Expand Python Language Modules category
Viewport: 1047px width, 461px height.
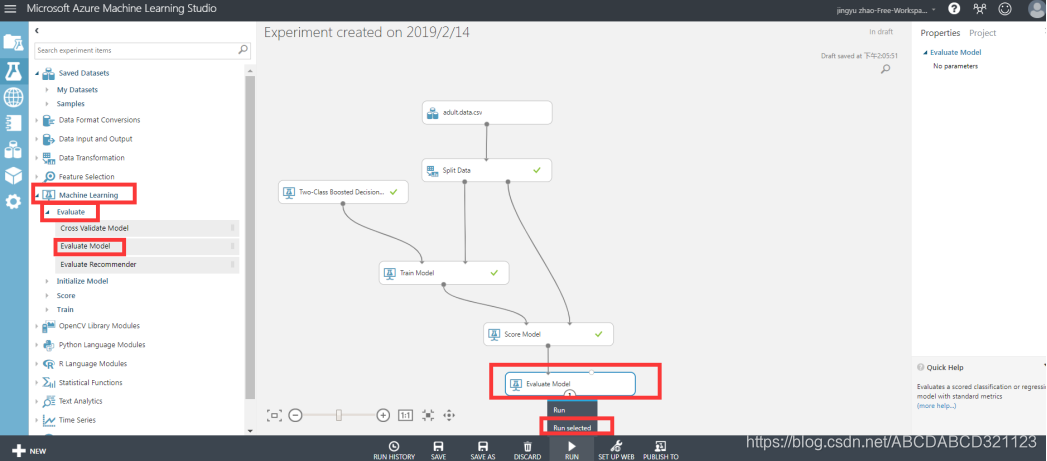[x=37, y=345]
